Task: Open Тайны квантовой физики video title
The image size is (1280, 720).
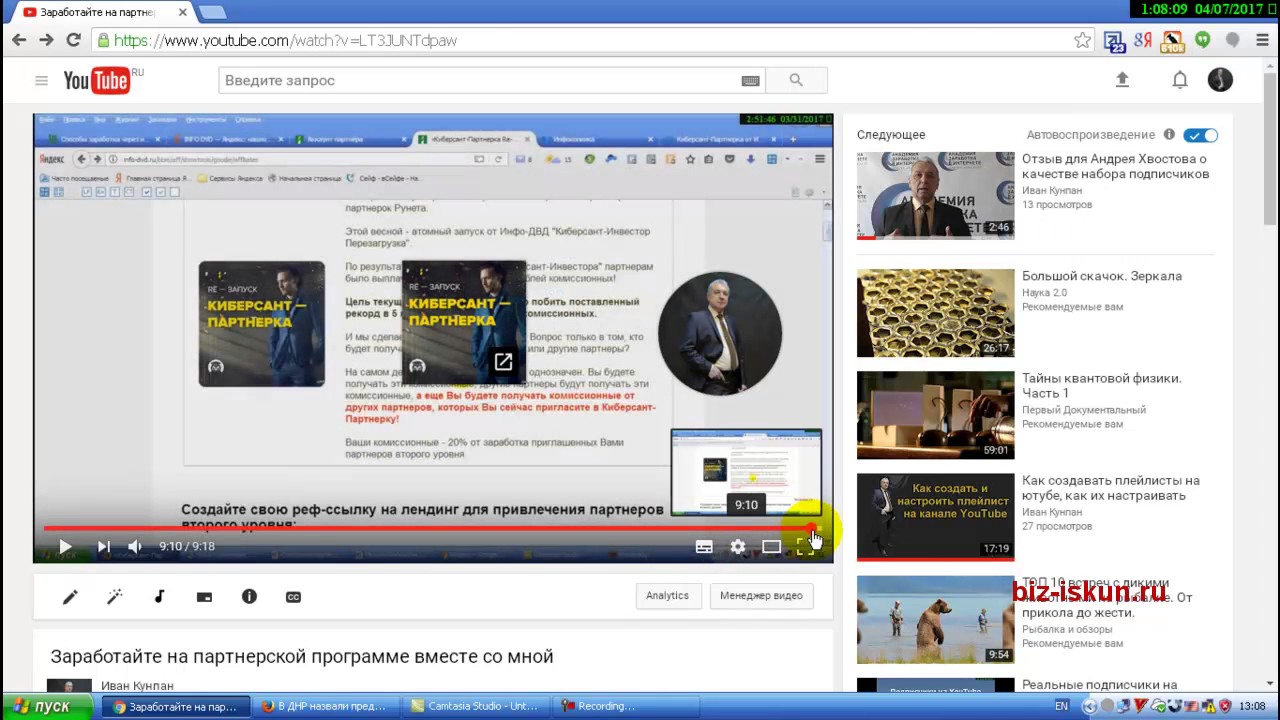Action: 1102,385
